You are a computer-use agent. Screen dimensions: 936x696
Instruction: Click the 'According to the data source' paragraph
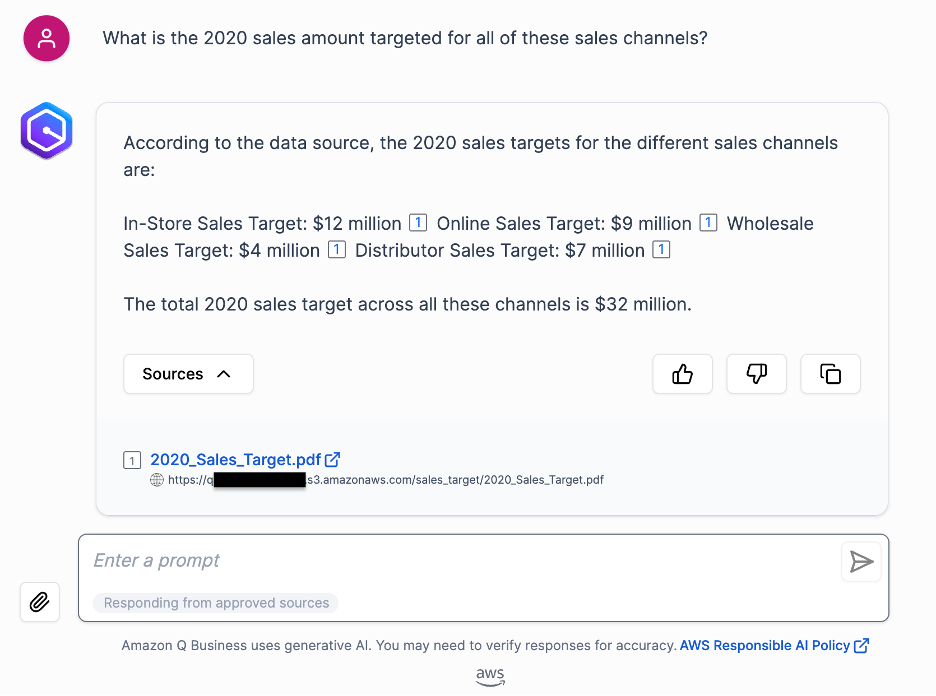coord(481,156)
